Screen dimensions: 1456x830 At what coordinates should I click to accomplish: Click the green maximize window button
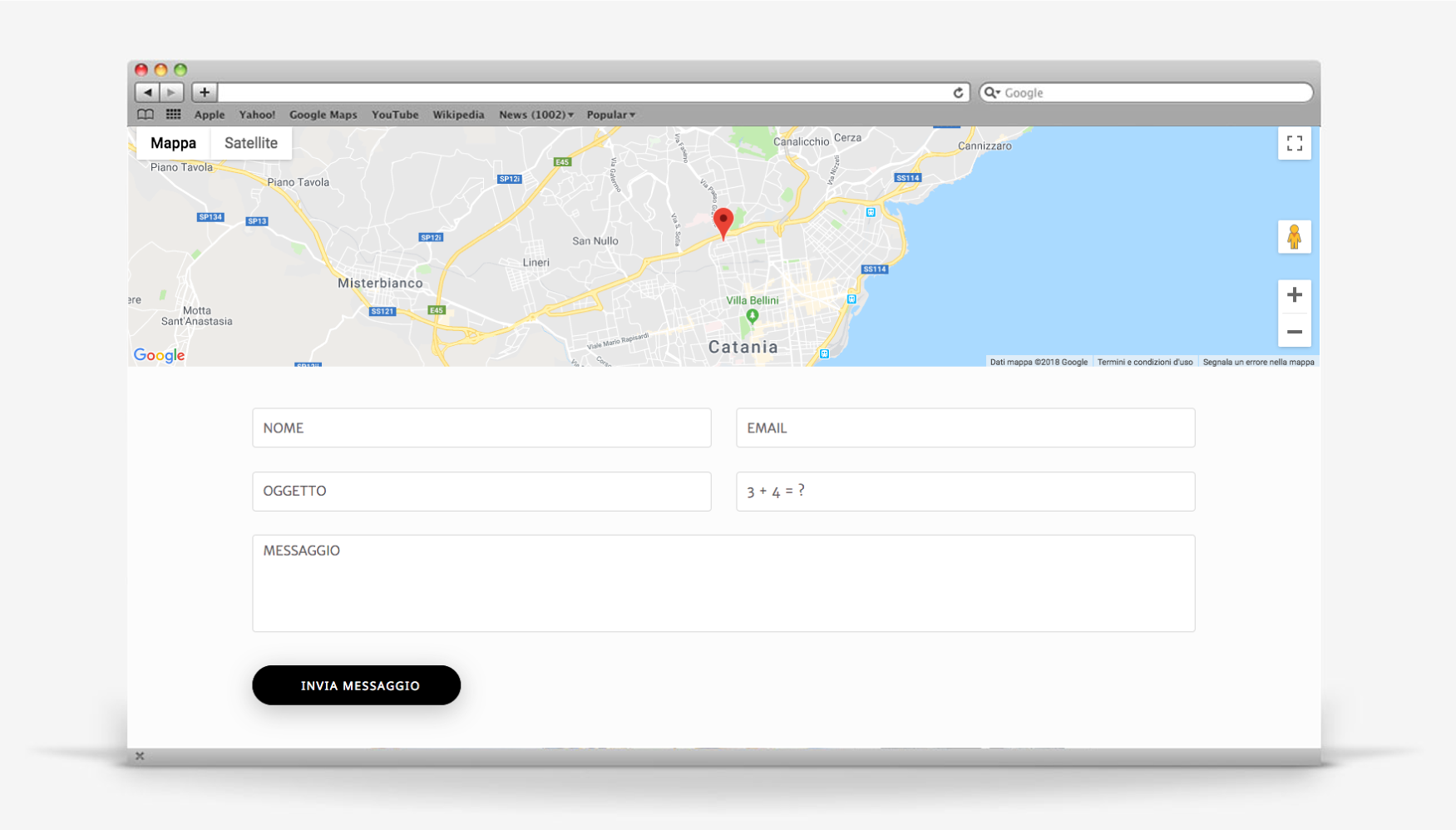coord(180,70)
